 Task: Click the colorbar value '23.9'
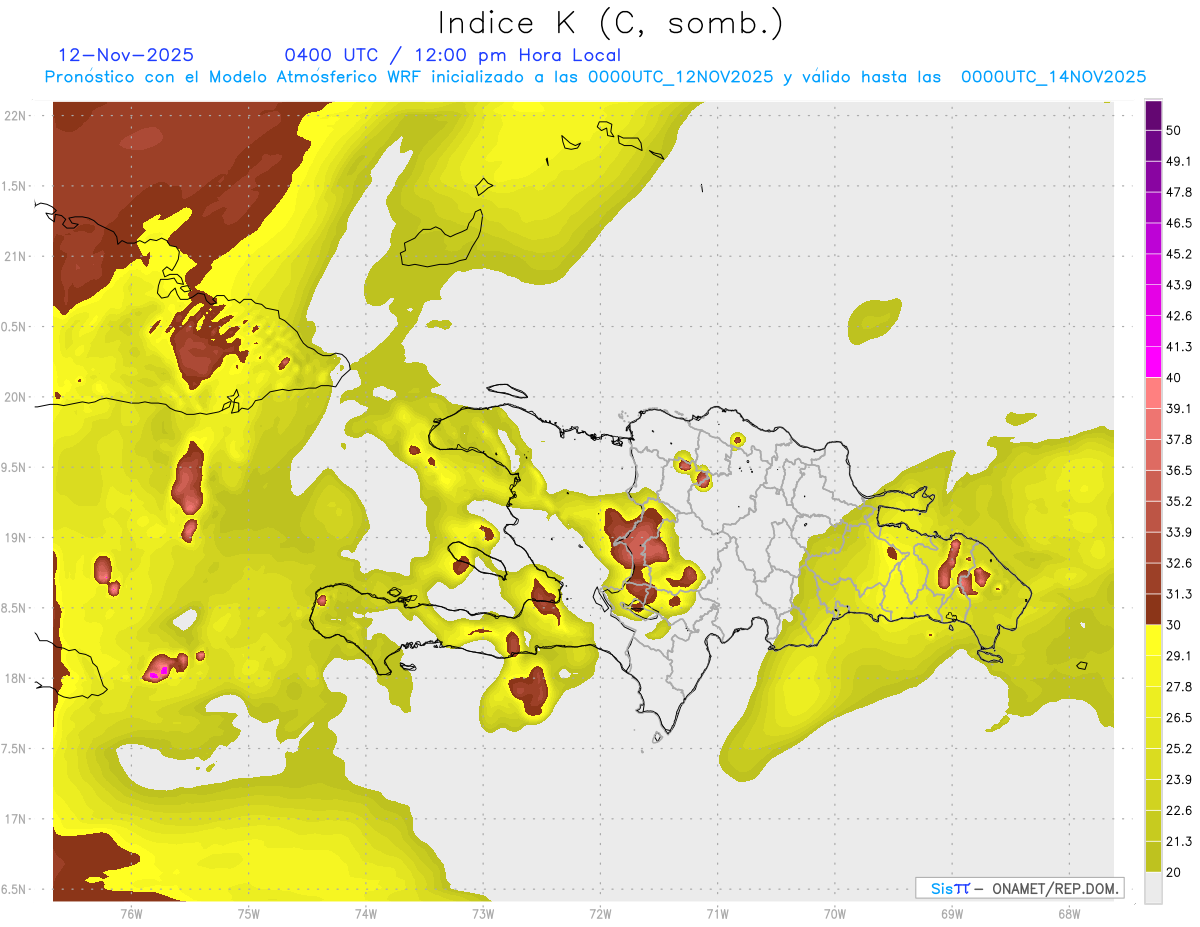[x=1179, y=779]
